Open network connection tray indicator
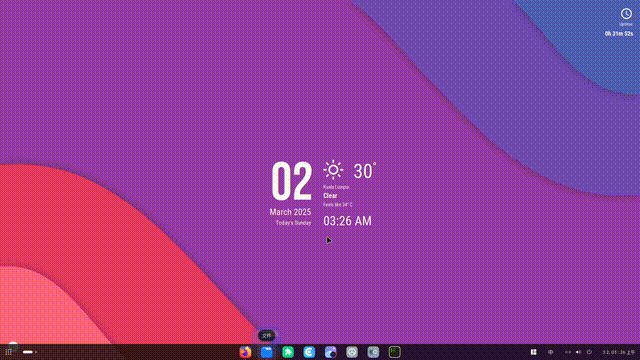 [x=568, y=352]
